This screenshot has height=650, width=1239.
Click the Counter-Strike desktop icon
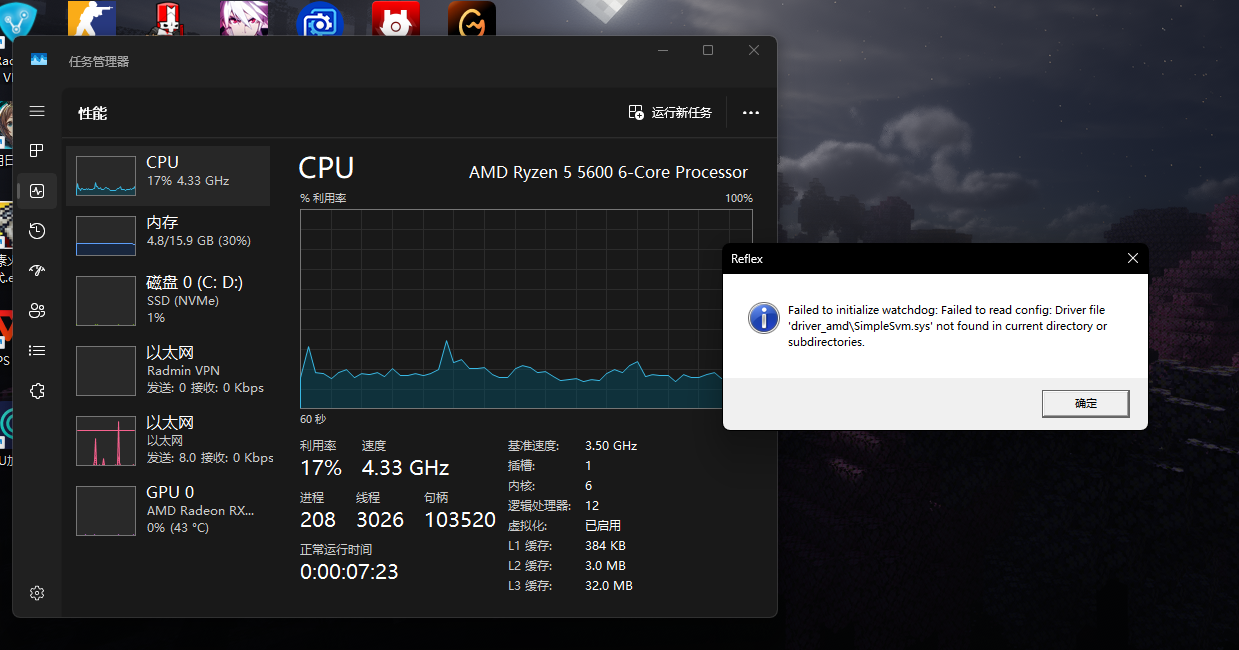tap(91, 21)
